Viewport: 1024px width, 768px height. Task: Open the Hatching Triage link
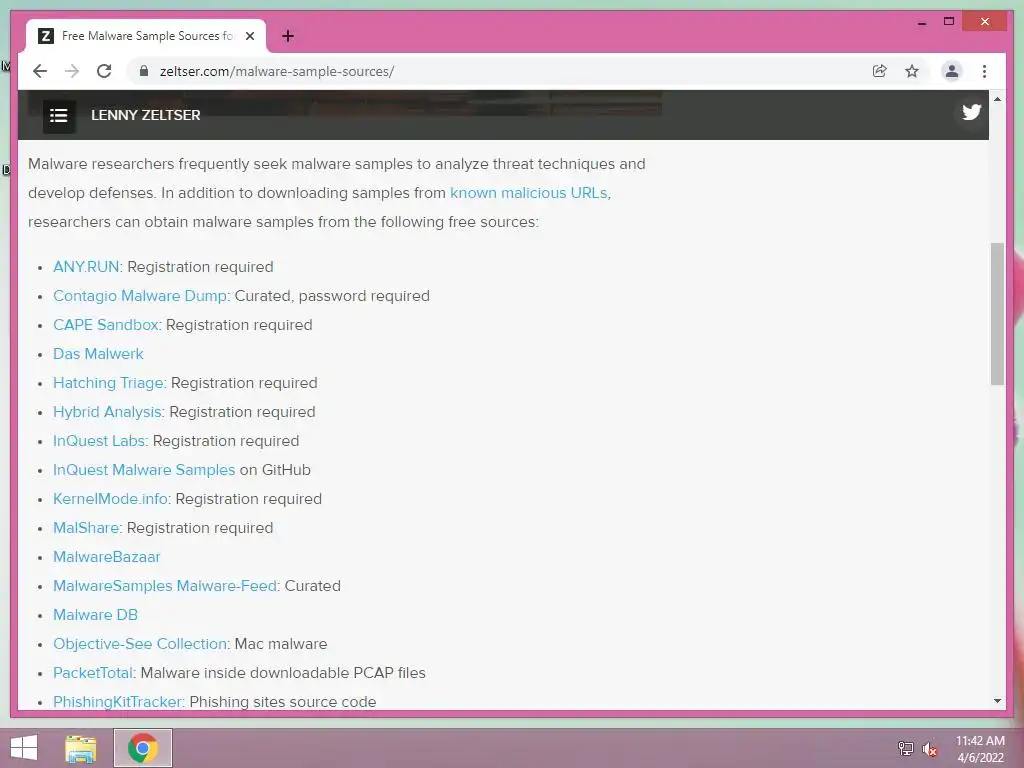coord(108,383)
